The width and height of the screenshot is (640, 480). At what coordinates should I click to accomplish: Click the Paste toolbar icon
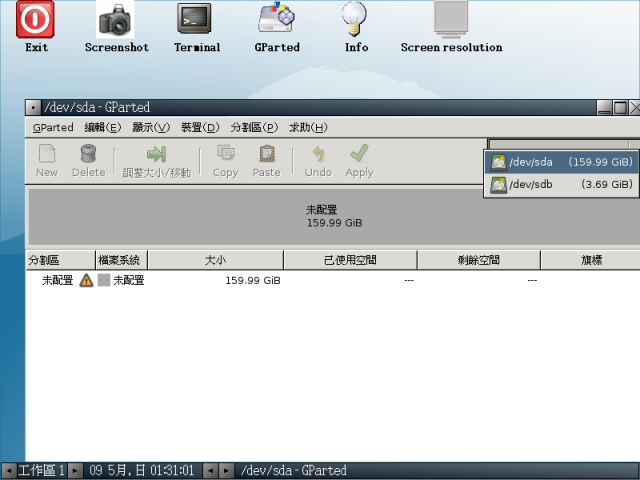pyautogui.click(x=267, y=161)
